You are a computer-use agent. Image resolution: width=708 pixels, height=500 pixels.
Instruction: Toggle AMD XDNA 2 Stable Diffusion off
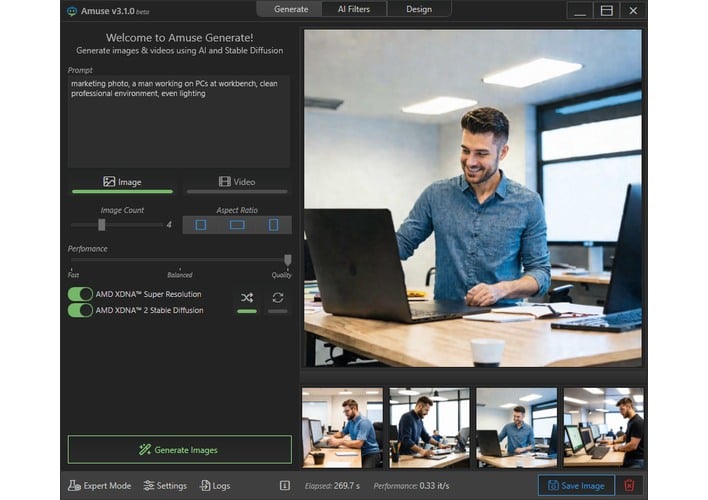point(80,310)
